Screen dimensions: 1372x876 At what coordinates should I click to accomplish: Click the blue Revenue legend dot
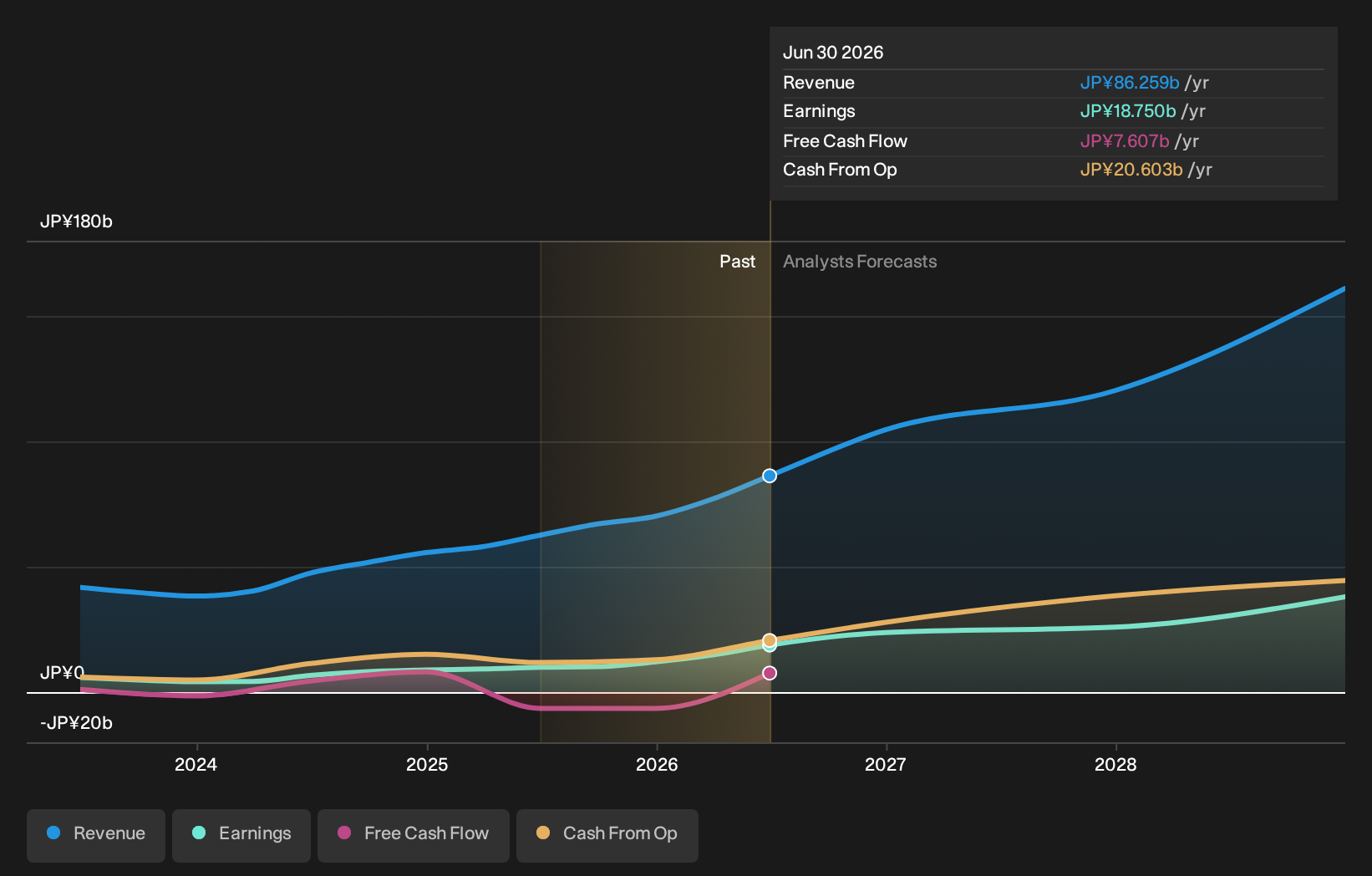click(53, 833)
